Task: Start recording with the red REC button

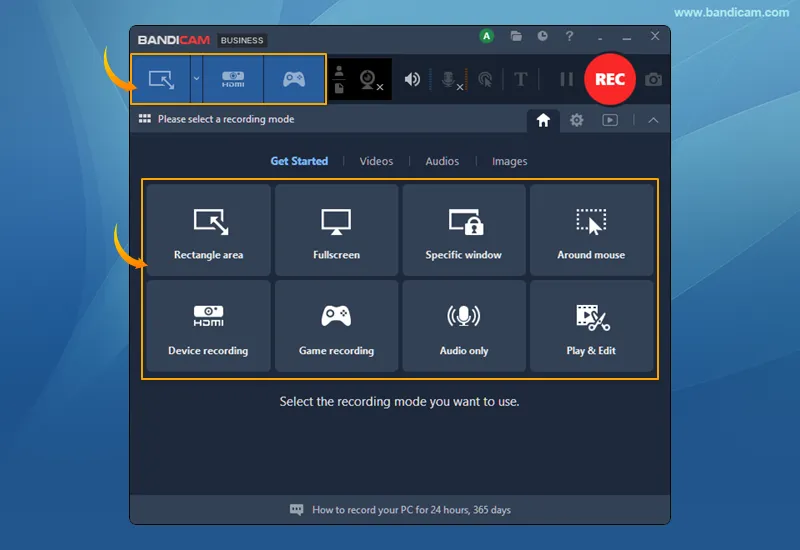Action: click(610, 79)
